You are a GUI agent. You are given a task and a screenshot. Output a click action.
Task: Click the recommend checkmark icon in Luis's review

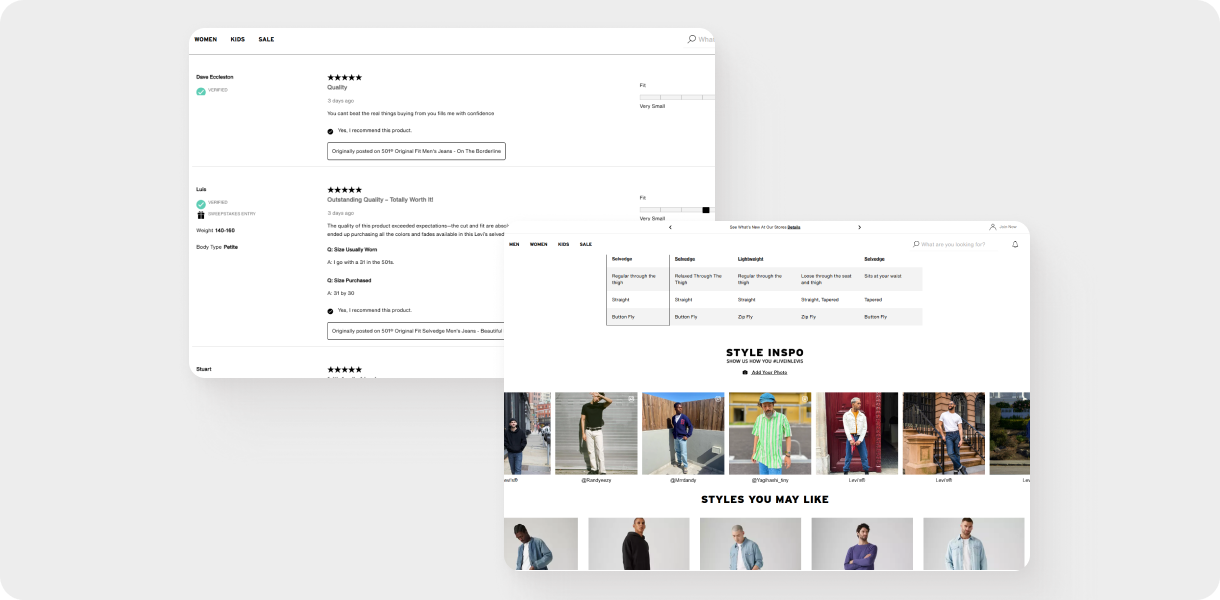click(331, 311)
